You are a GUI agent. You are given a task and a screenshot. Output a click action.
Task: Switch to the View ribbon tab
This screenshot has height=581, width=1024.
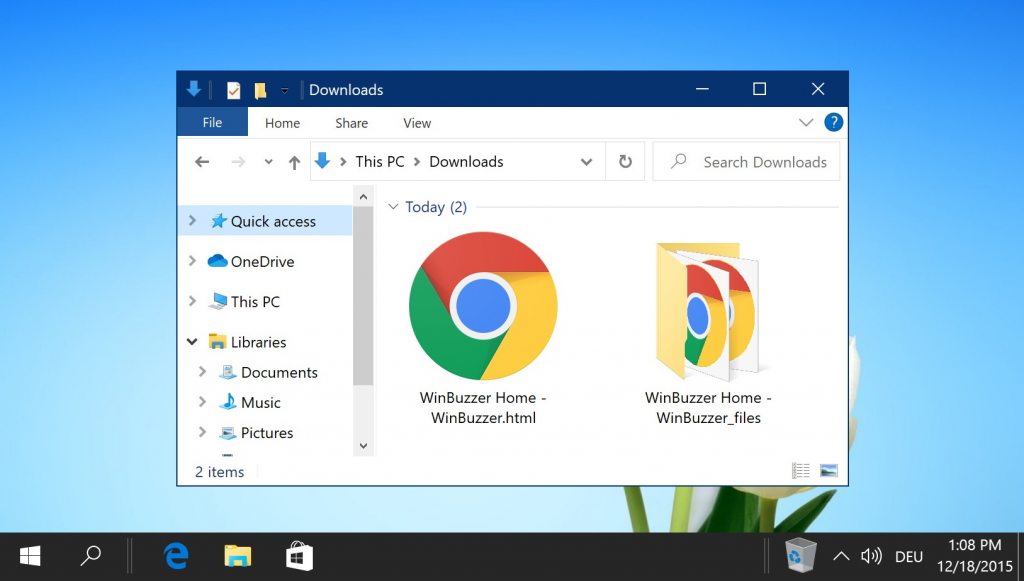pyautogui.click(x=417, y=123)
